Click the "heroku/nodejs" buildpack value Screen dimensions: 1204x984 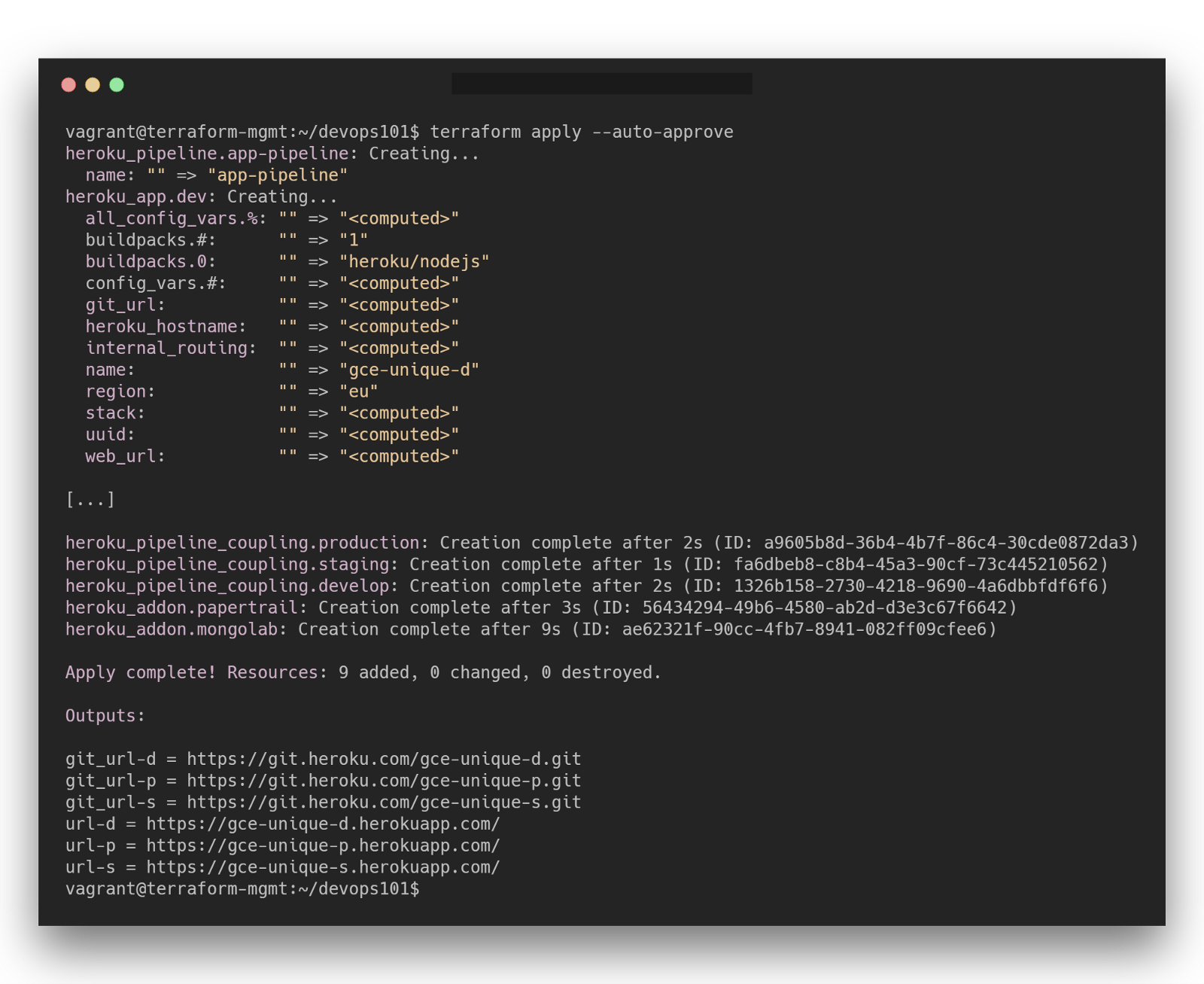point(414,261)
